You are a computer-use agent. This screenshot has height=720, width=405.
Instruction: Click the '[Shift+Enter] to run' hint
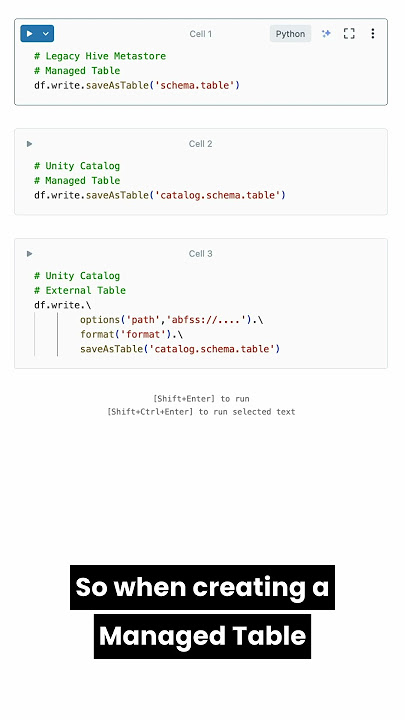pyautogui.click(x=201, y=399)
